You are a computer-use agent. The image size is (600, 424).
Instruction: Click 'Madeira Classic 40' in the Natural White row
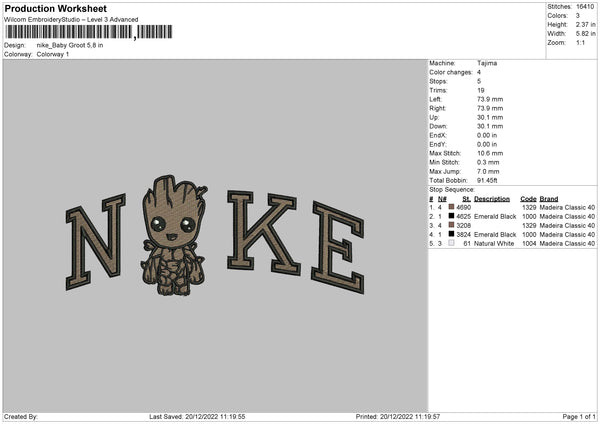(x=567, y=243)
